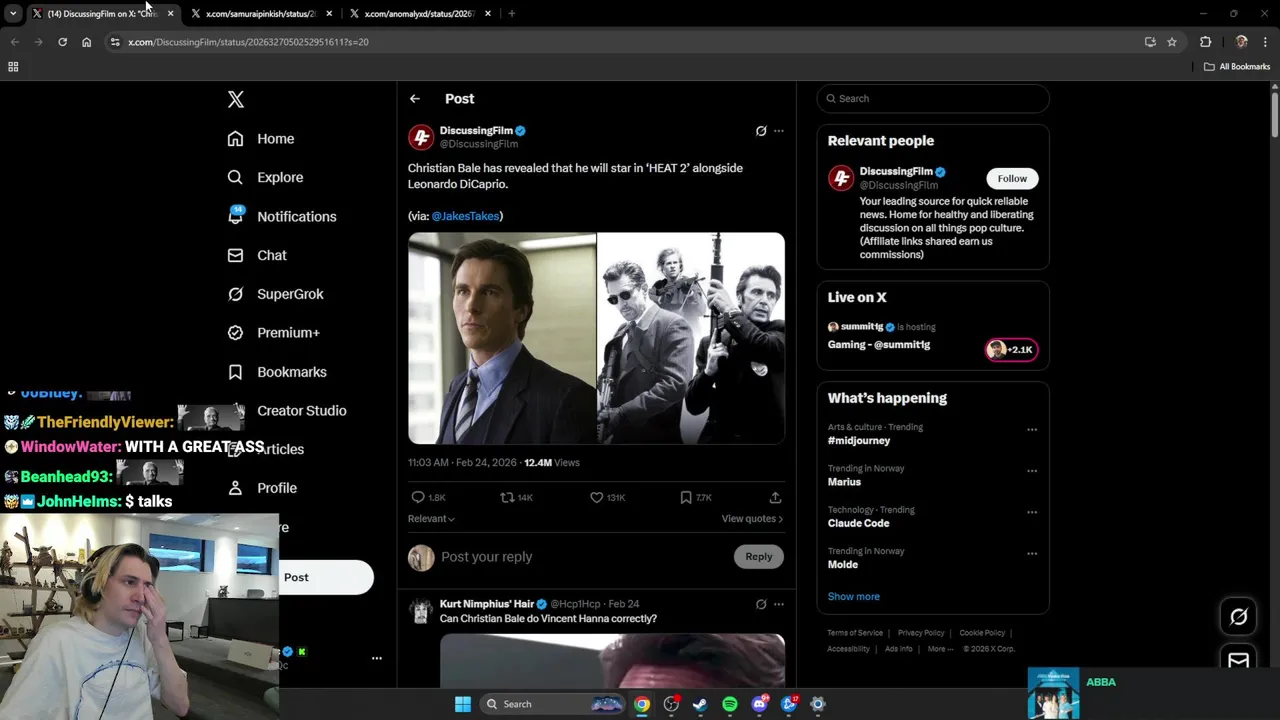Open more options for #midjourney trend
The width and height of the screenshot is (1280, 720).
point(1032,430)
